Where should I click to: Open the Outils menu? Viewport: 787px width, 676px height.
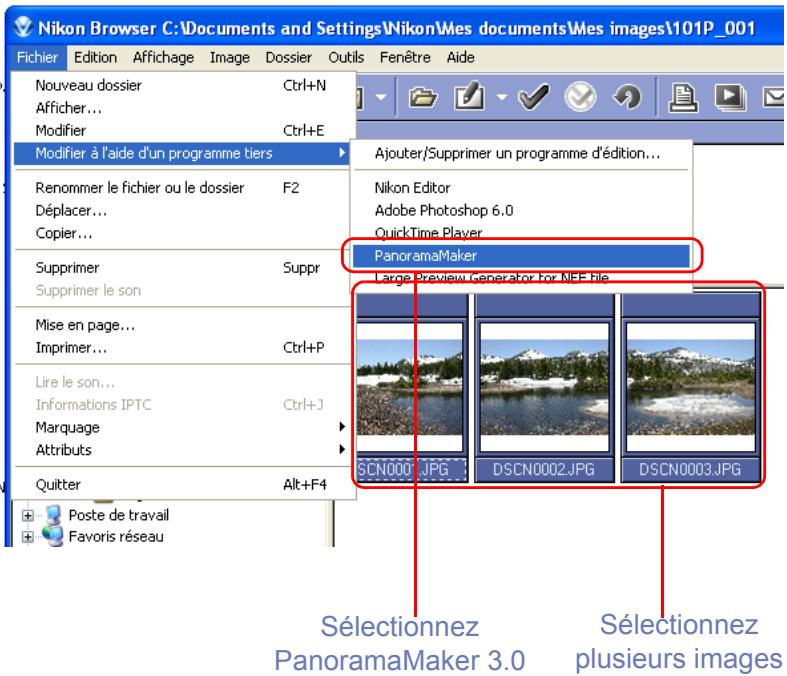click(346, 57)
